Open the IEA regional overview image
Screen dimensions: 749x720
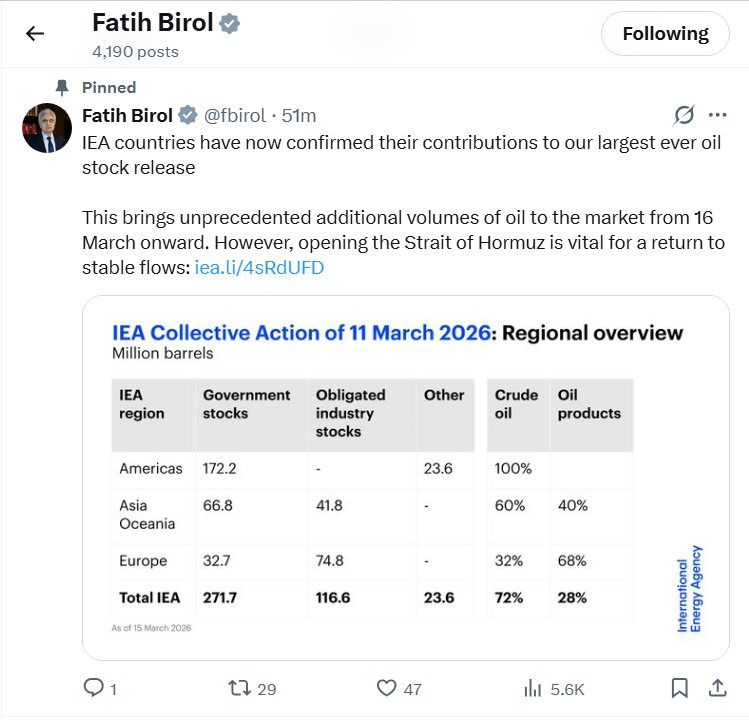click(x=406, y=477)
